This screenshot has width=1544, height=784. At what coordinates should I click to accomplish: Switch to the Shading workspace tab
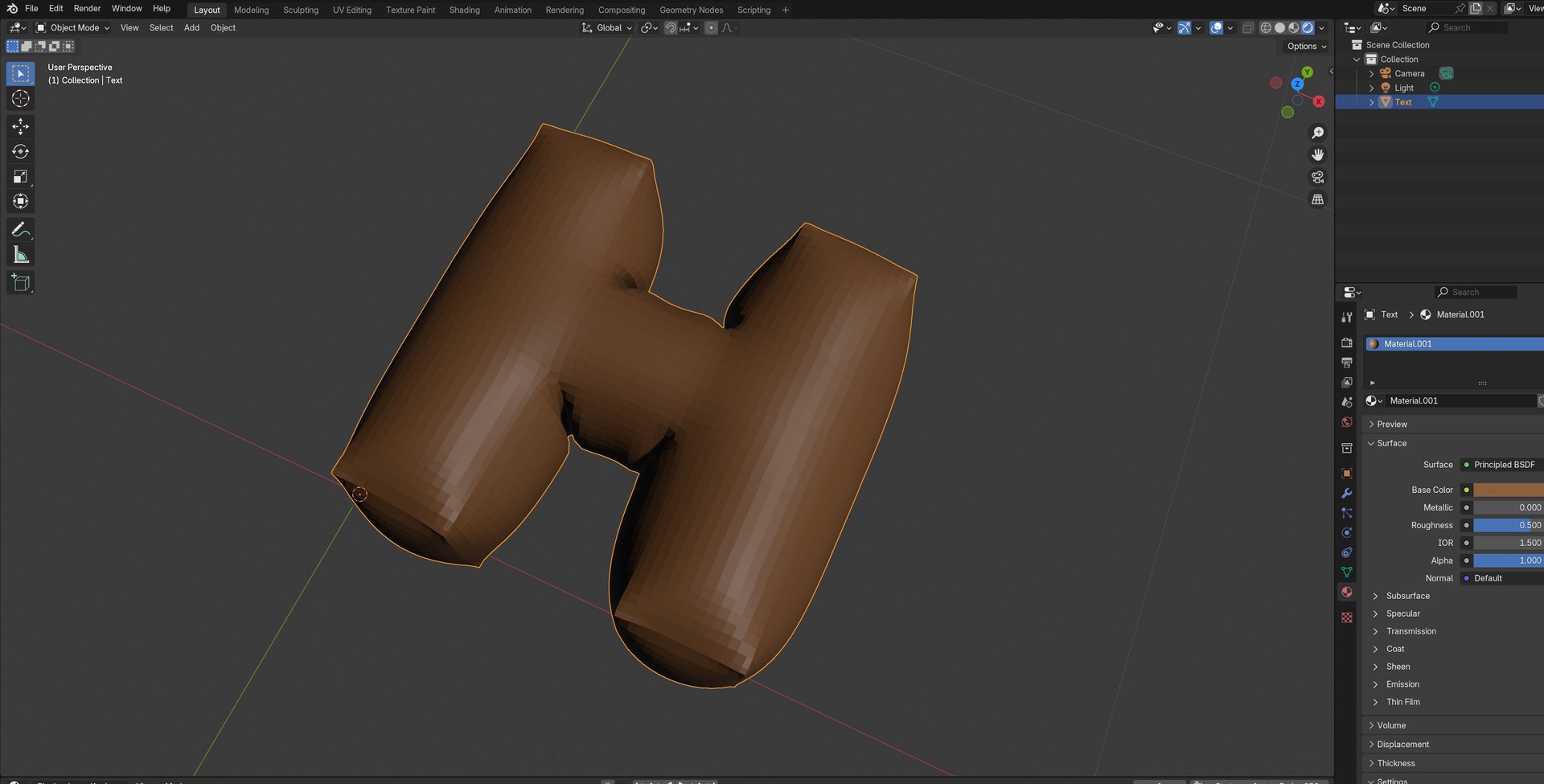(x=464, y=10)
